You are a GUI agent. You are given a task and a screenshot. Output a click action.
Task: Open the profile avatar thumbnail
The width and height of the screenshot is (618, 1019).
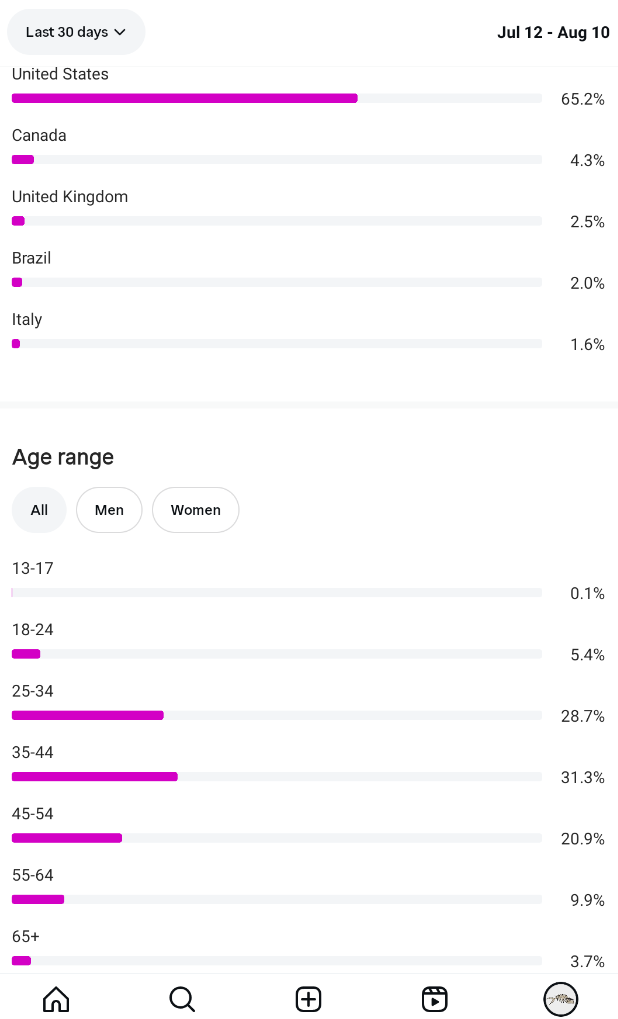click(x=560, y=999)
